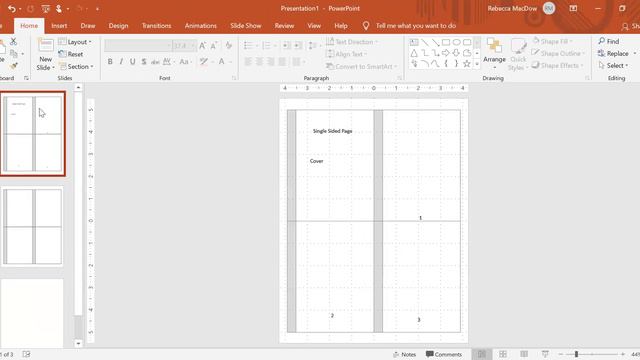Open the Insert tab

59,26
